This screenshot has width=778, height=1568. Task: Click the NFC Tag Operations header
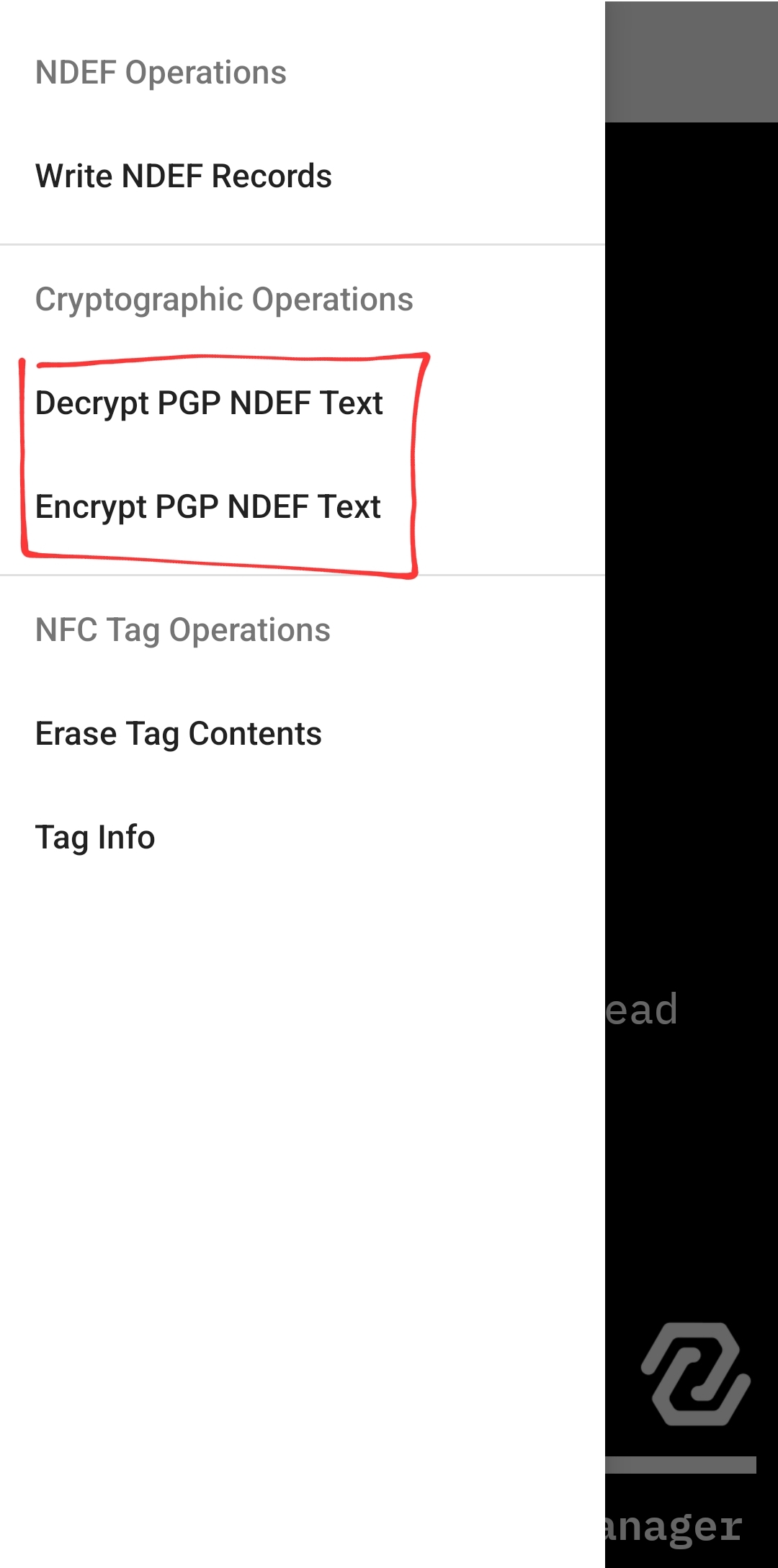[183, 630]
